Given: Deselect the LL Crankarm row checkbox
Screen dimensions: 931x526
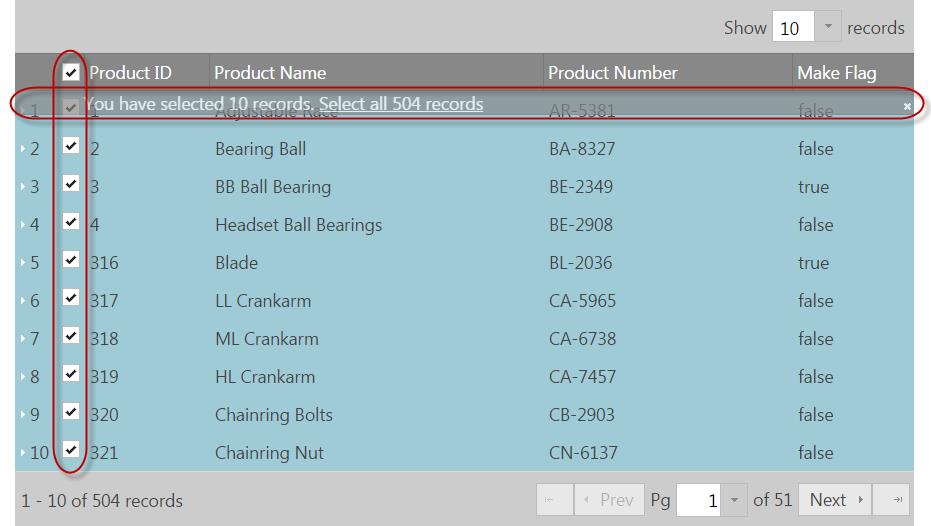Looking at the screenshot, I should tap(71, 298).
